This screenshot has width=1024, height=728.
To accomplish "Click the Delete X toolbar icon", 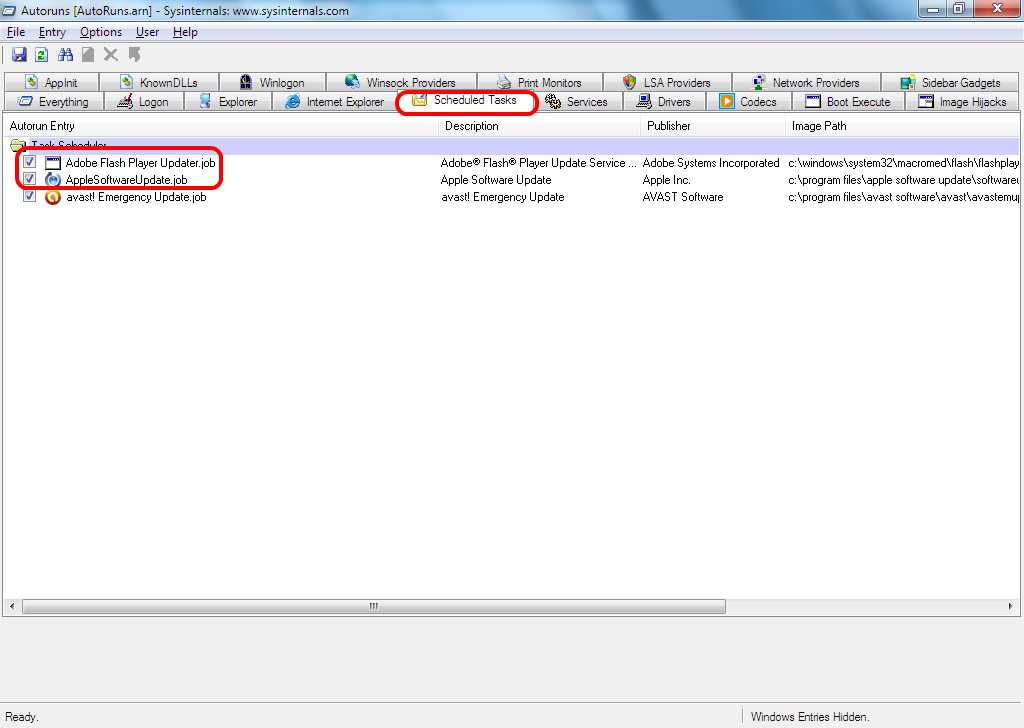I will [111, 55].
